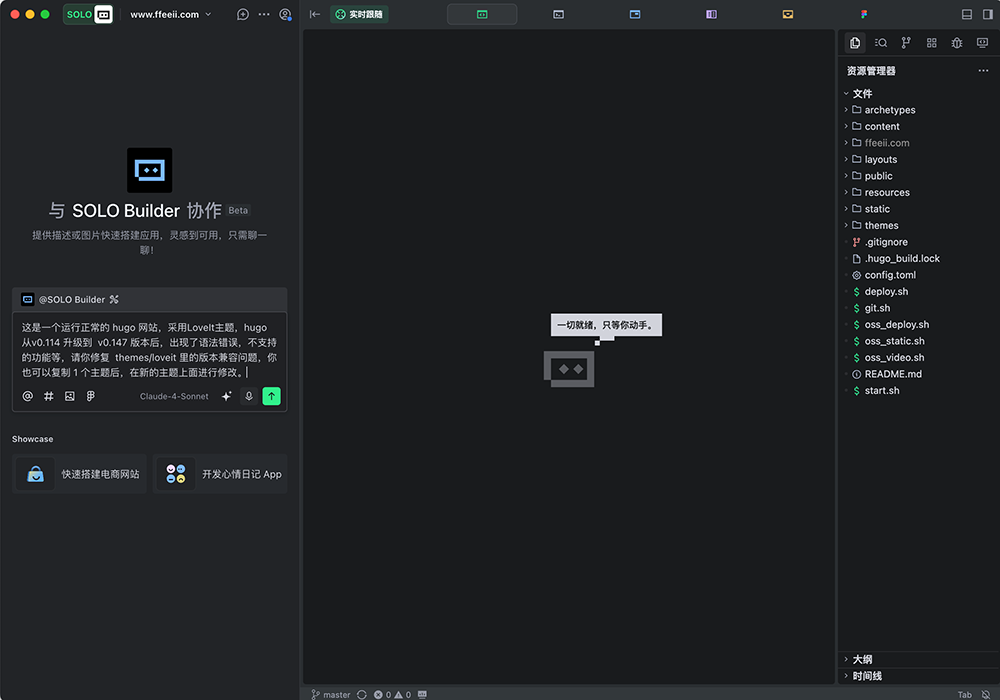Collapse the left sidebar with arrow toggle
Image resolution: width=1000 pixels, height=700 pixels.
tap(314, 14)
